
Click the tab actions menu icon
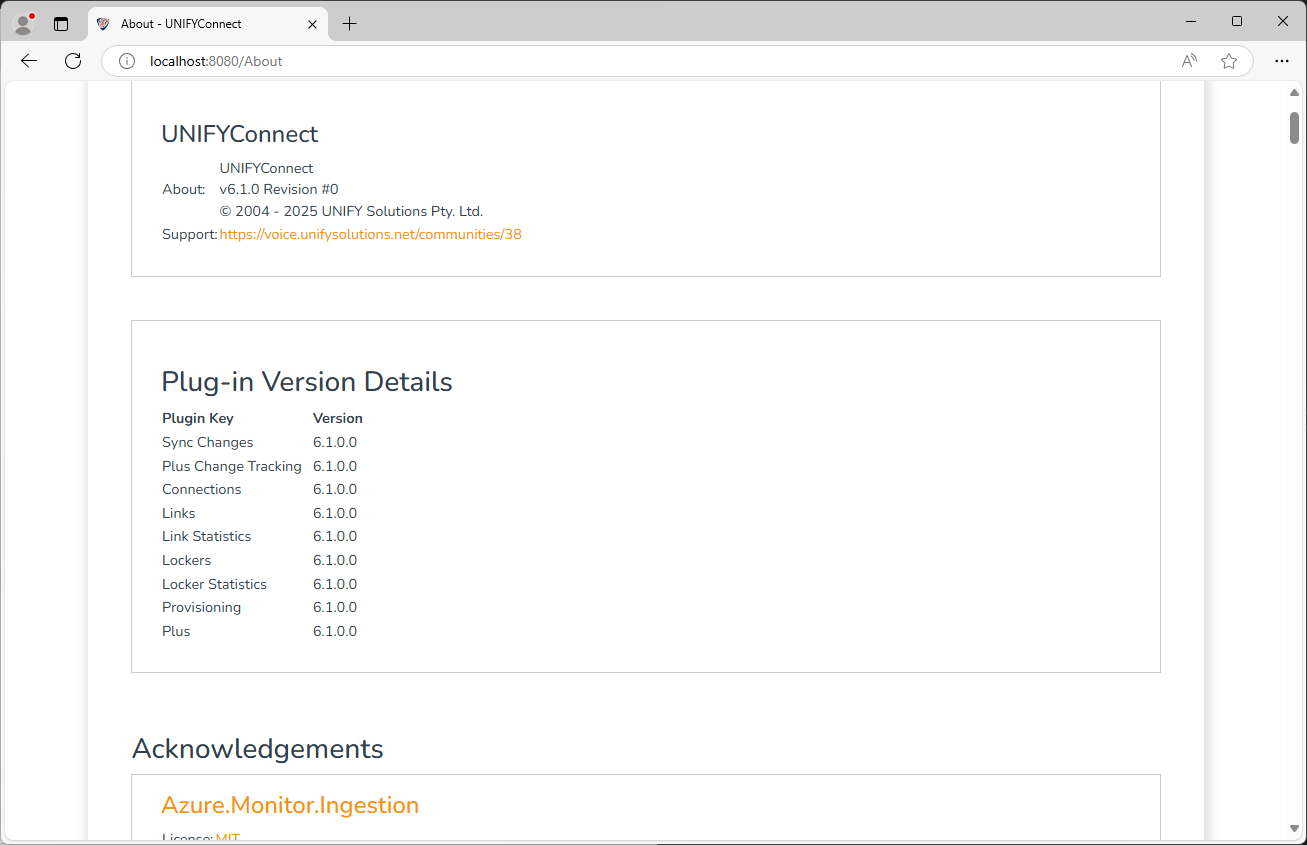pos(61,24)
